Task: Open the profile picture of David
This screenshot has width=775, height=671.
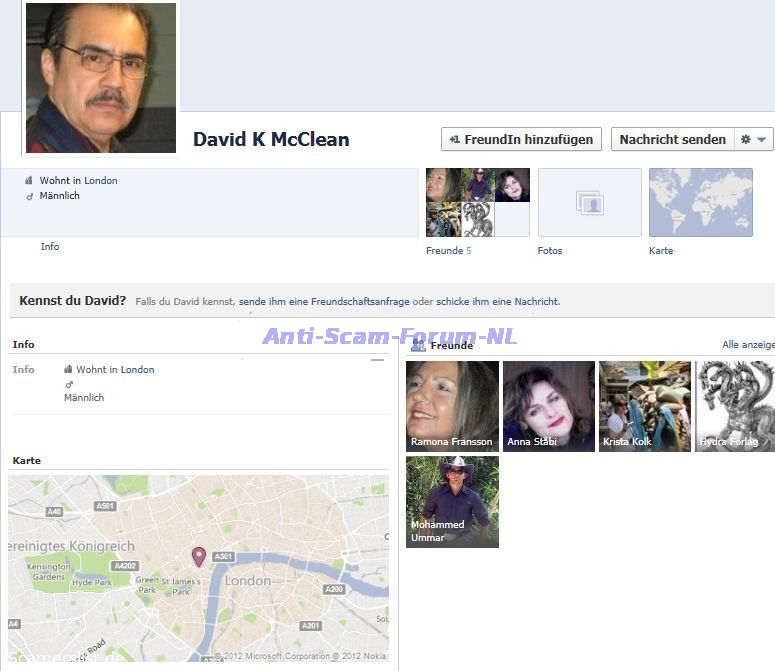Action: [x=100, y=78]
